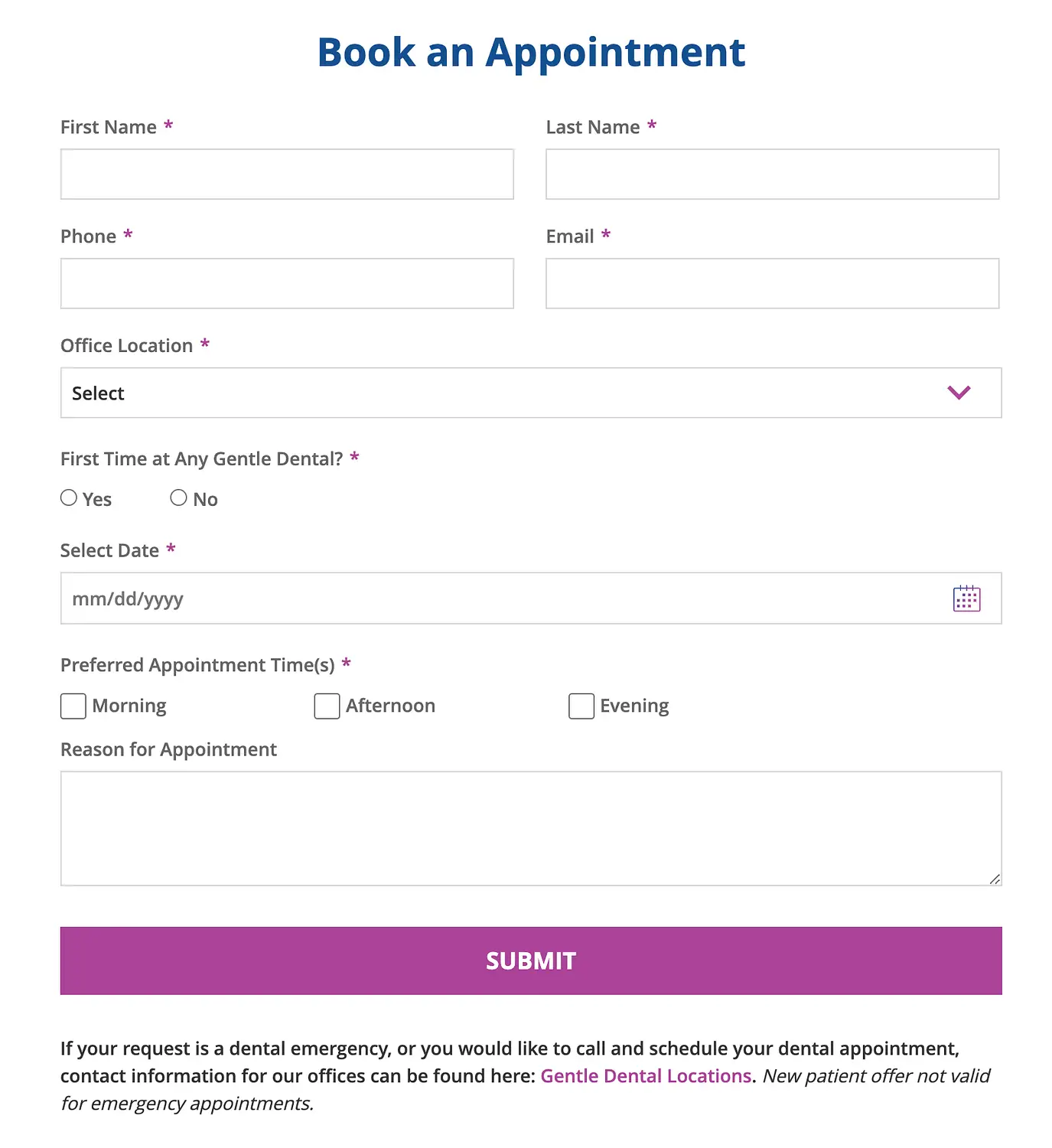1052x1148 pixels.
Task: Open the calendar date picker icon
Action: (x=966, y=598)
